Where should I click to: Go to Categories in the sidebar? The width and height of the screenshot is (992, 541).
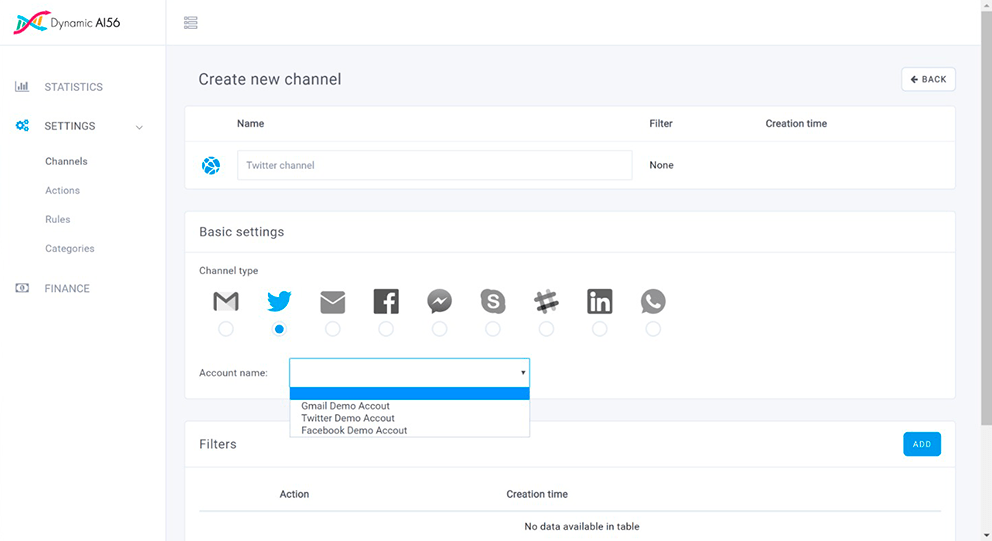pos(70,248)
